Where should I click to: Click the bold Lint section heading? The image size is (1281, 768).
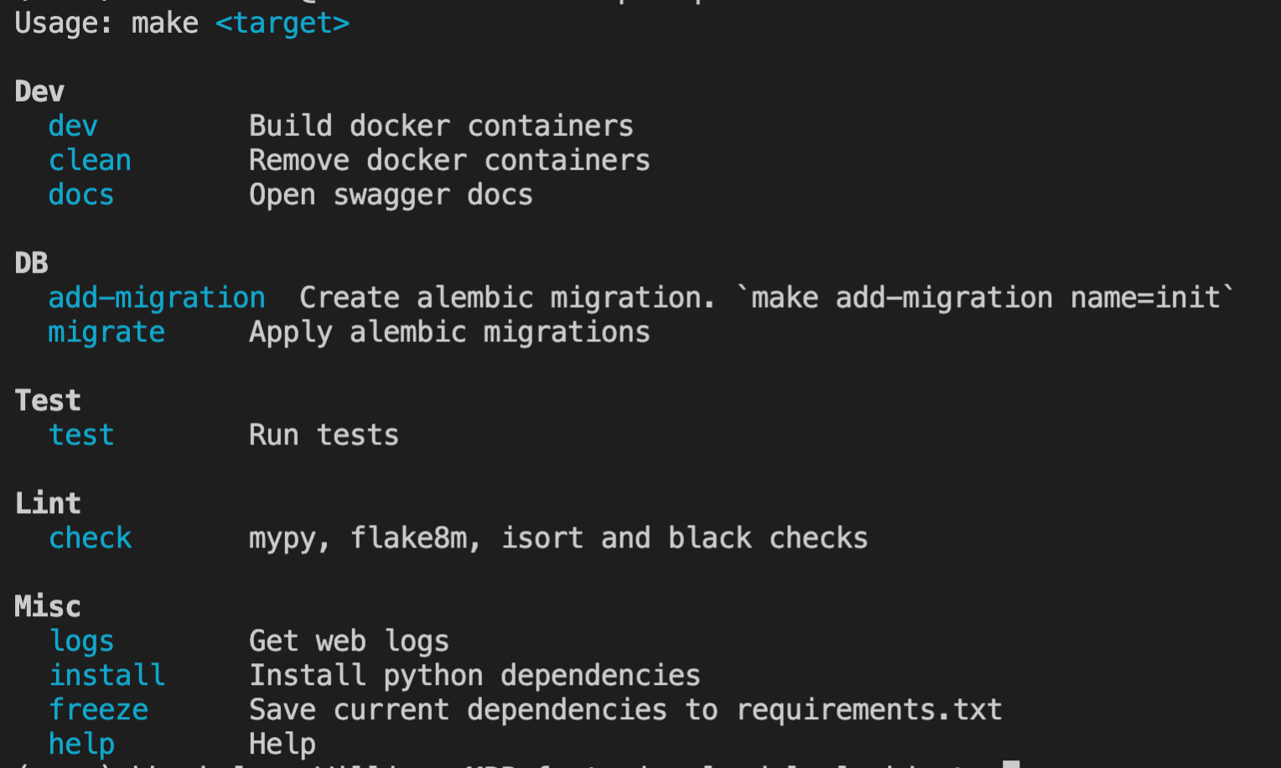coord(48,503)
